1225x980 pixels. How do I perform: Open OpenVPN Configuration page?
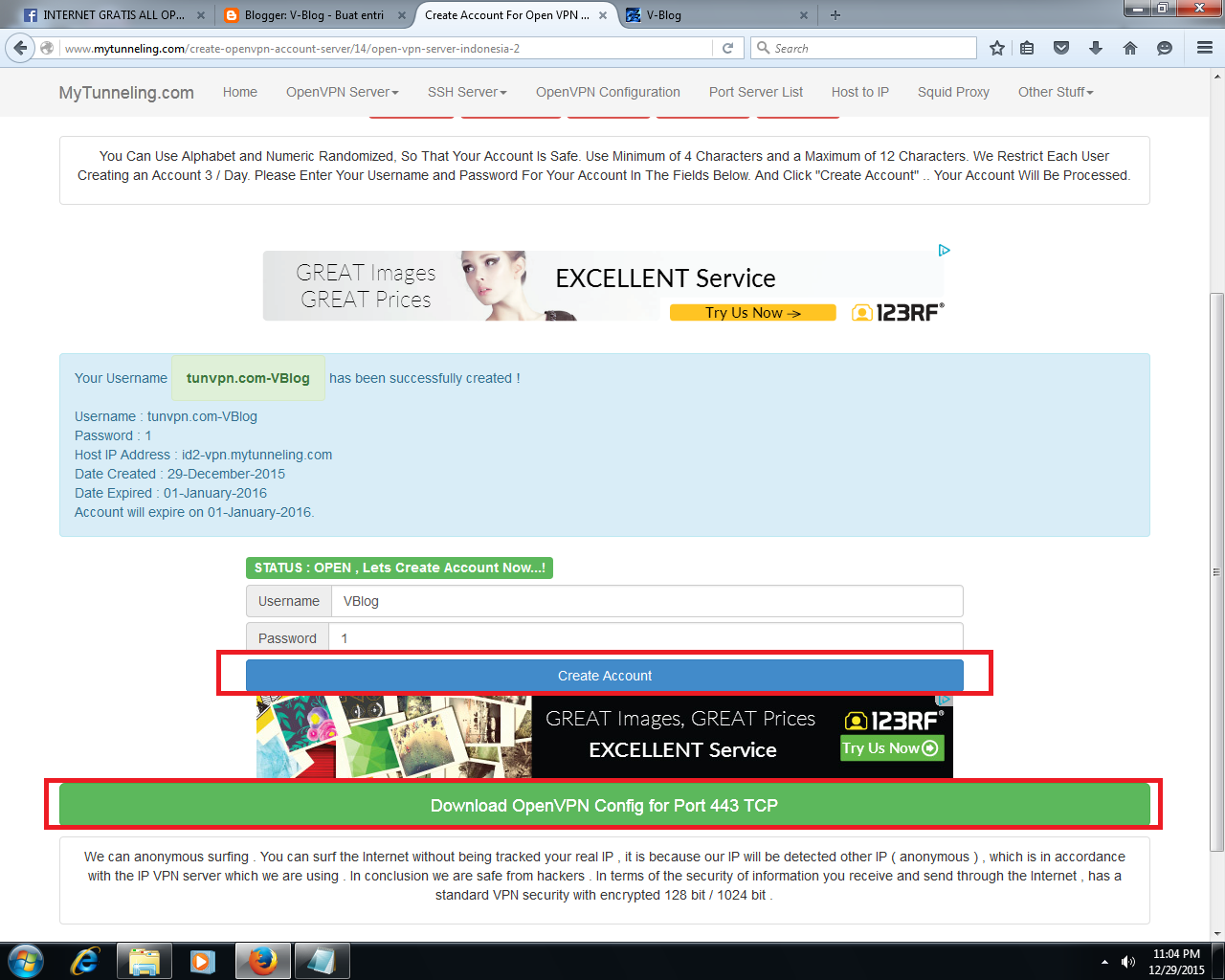pyautogui.click(x=608, y=92)
